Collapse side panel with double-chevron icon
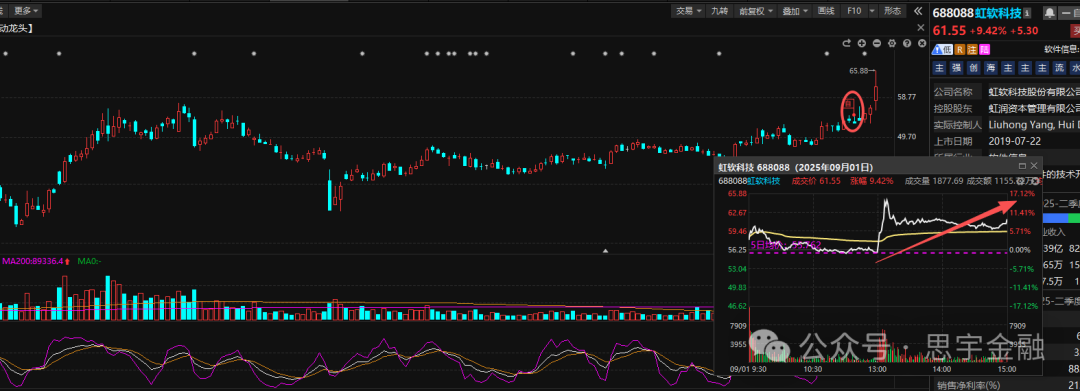 click(917, 11)
